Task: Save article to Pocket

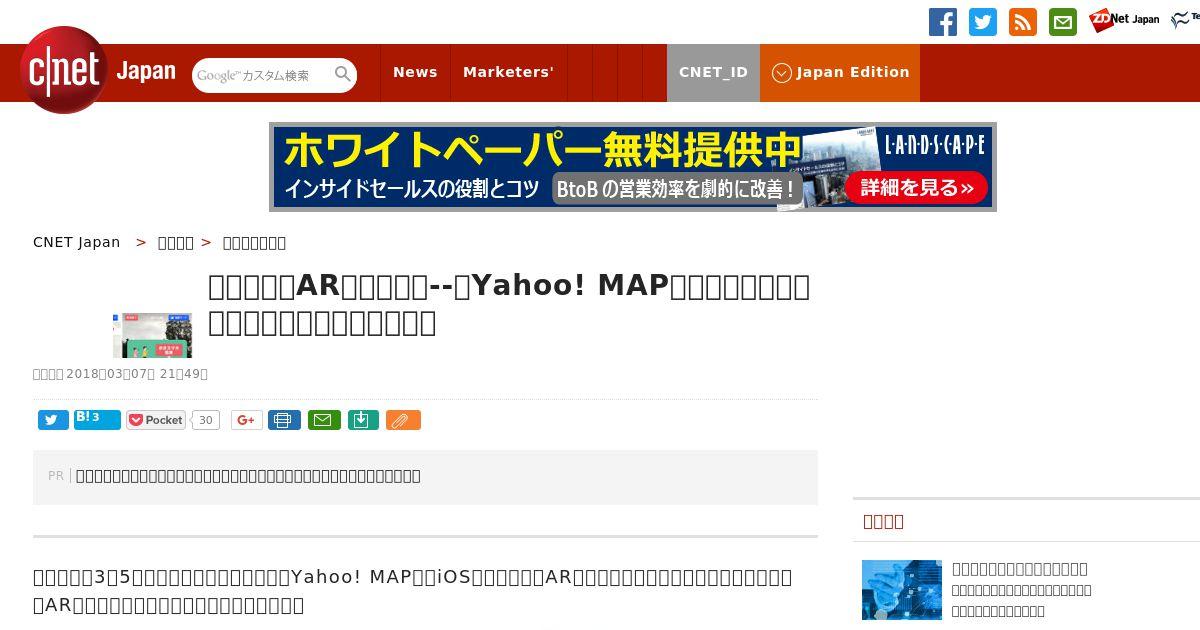Action: (156, 420)
